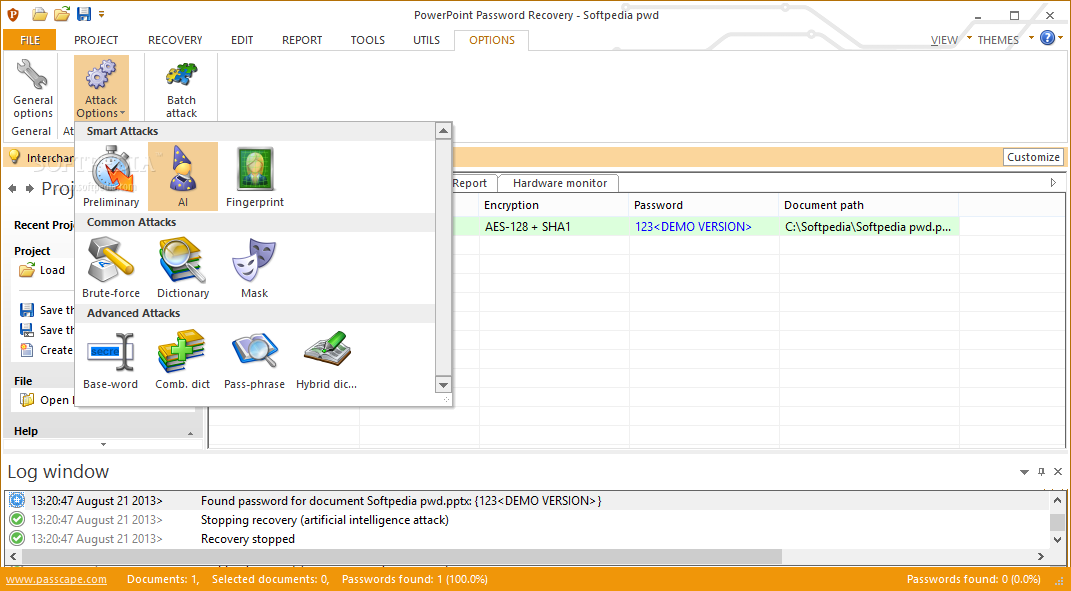Pin the Log window
Image resolution: width=1071 pixels, height=591 pixels.
1041,472
